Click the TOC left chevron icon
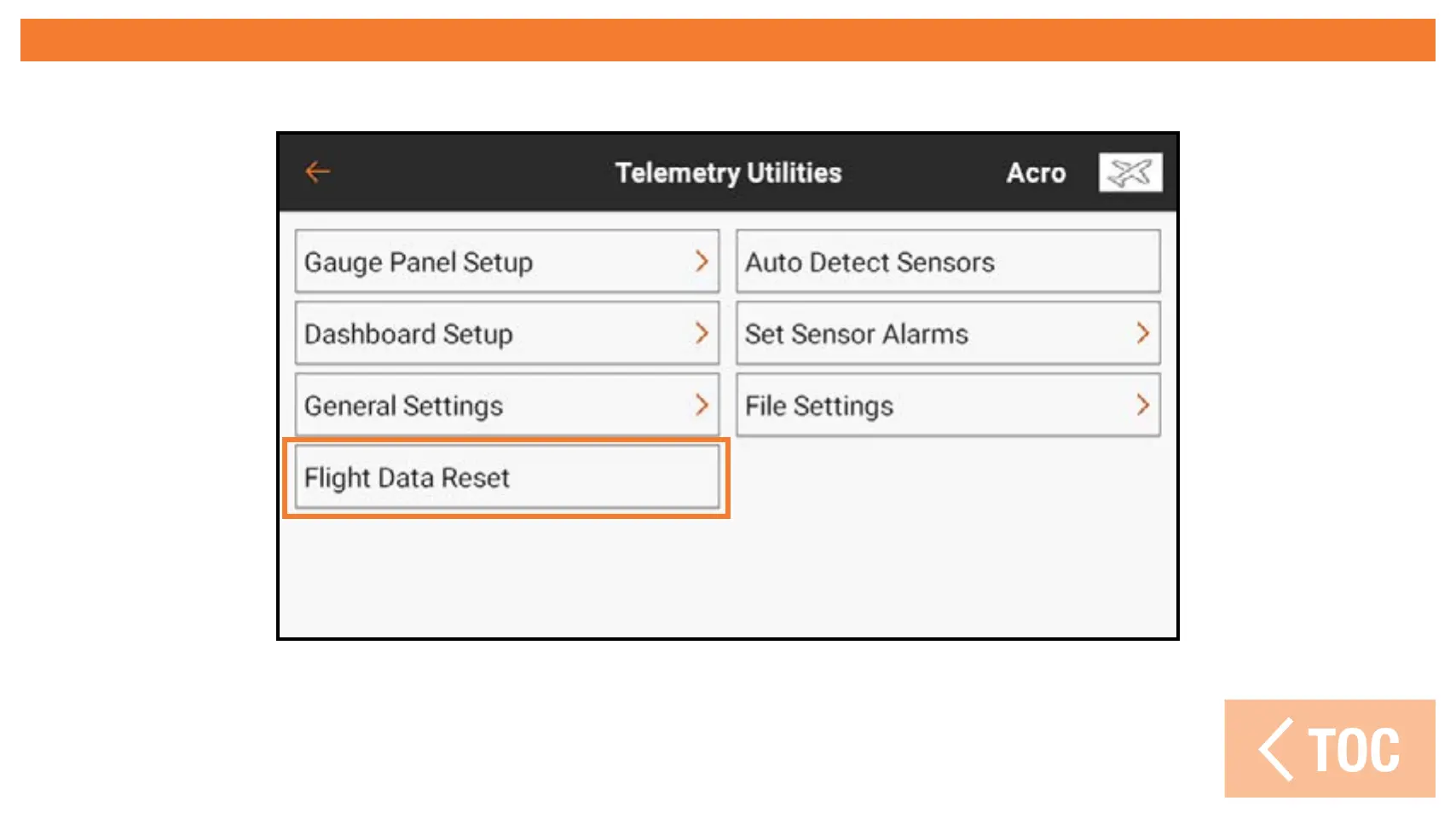The height and width of the screenshot is (818, 1456). (1276, 749)
